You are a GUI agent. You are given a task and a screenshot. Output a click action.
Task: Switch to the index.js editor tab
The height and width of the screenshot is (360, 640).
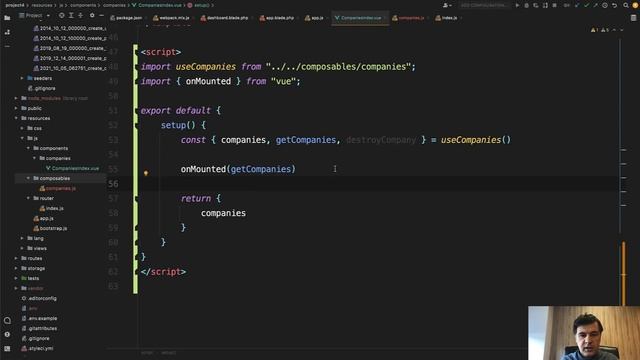click(x=447, y=18)
